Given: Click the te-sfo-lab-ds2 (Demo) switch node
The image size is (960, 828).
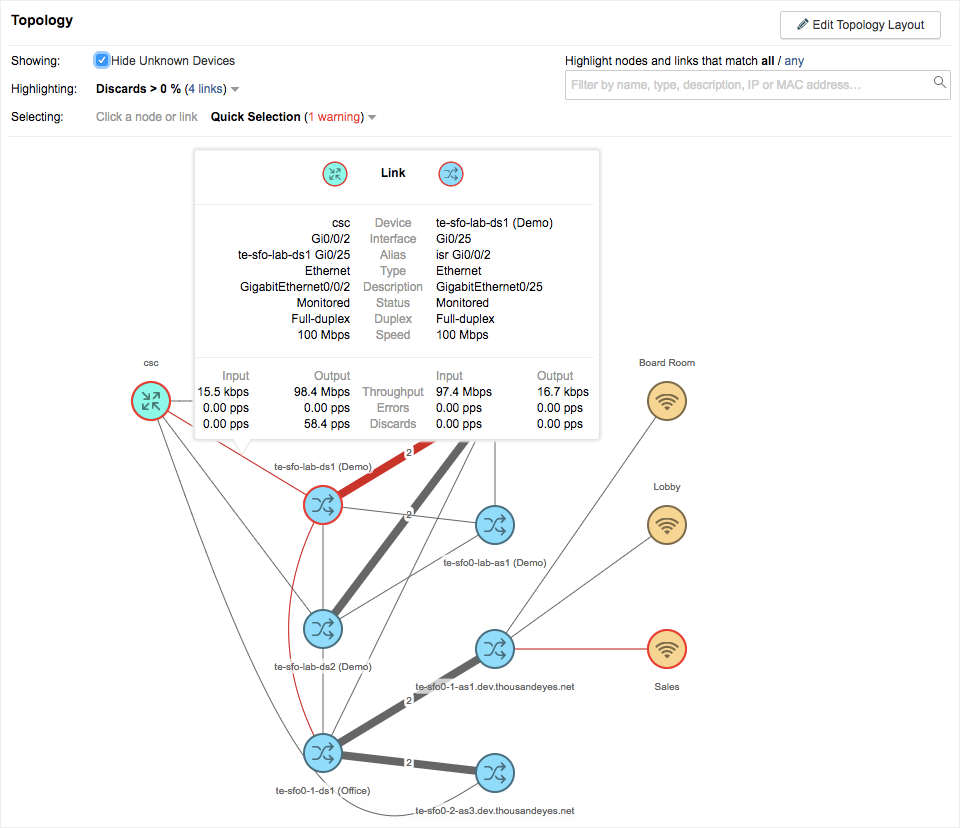Looking at the screenshot, I should 322,629.
